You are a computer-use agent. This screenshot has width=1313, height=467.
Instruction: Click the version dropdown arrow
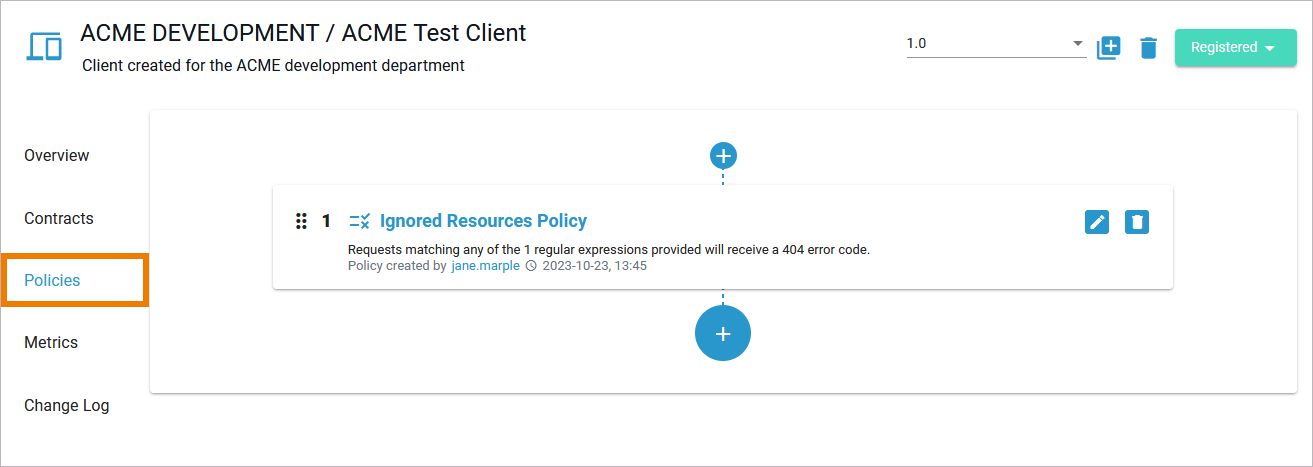pyautogui.click(x=1077, y=44)
